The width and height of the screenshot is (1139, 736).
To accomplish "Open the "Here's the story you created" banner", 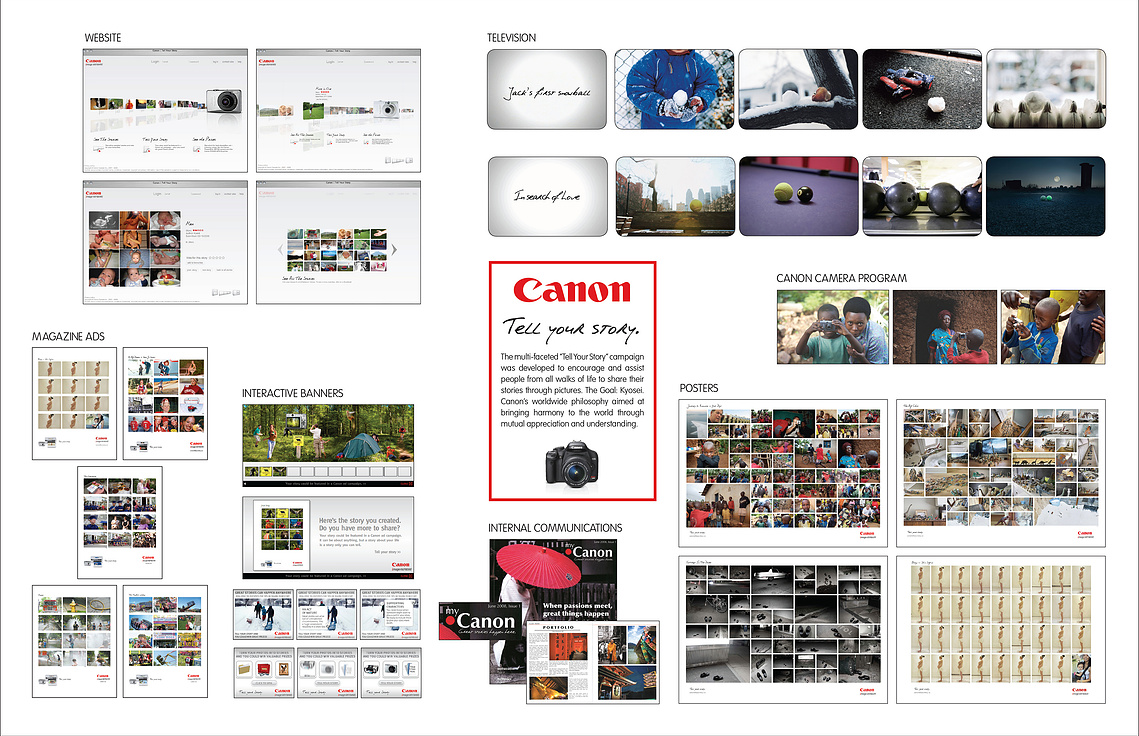I will point(328,538).
